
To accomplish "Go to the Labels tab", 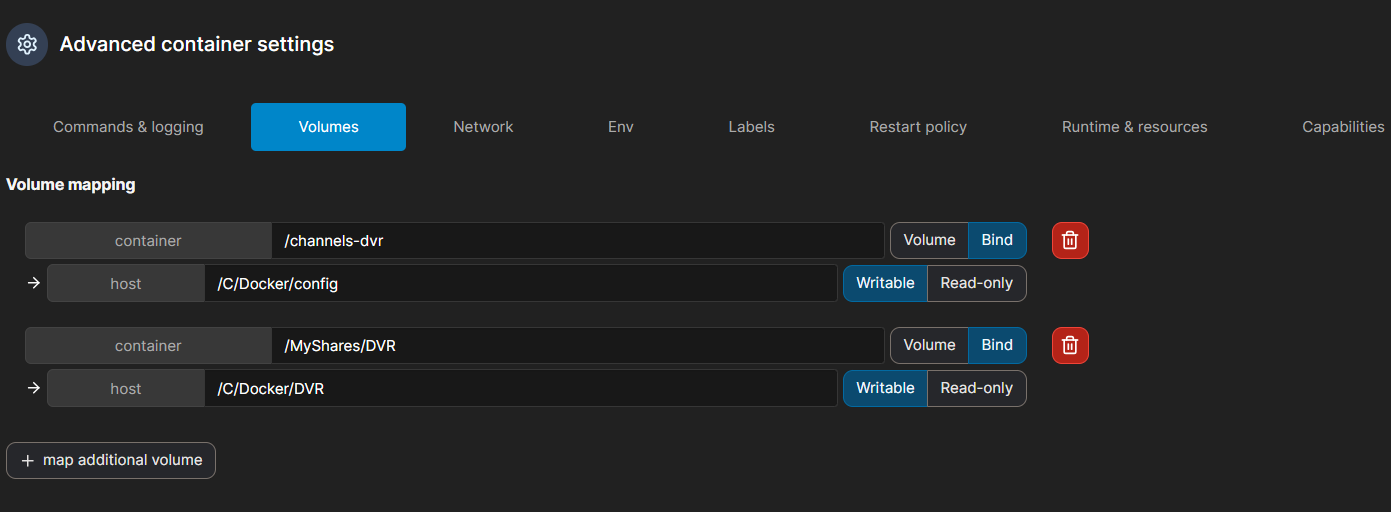I will [751, 127].
